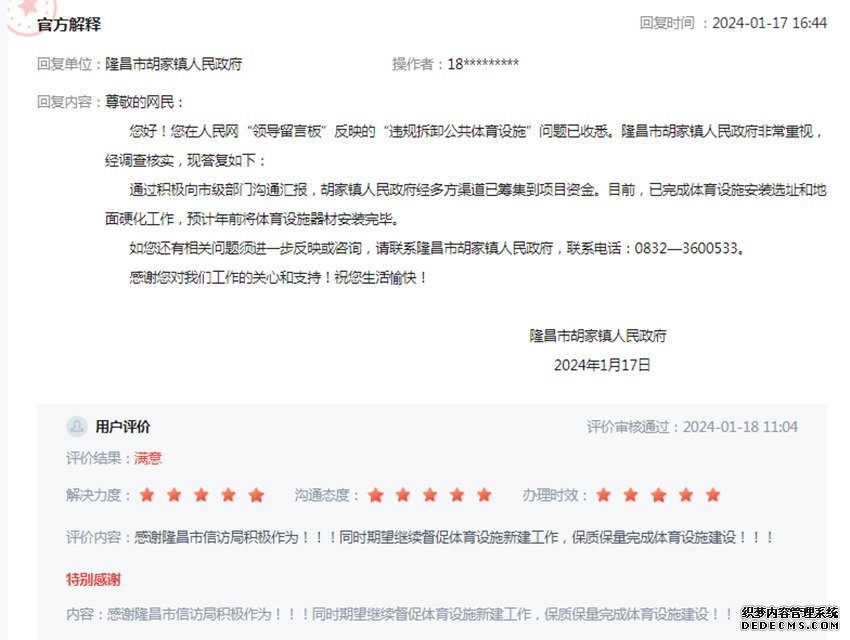Click the 内容 thanks line under 特别感谢

400,615
